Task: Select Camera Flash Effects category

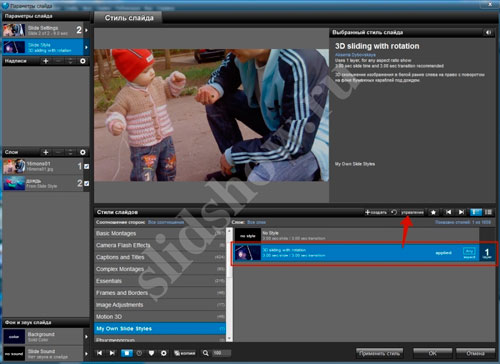Action: coord(160,245)
